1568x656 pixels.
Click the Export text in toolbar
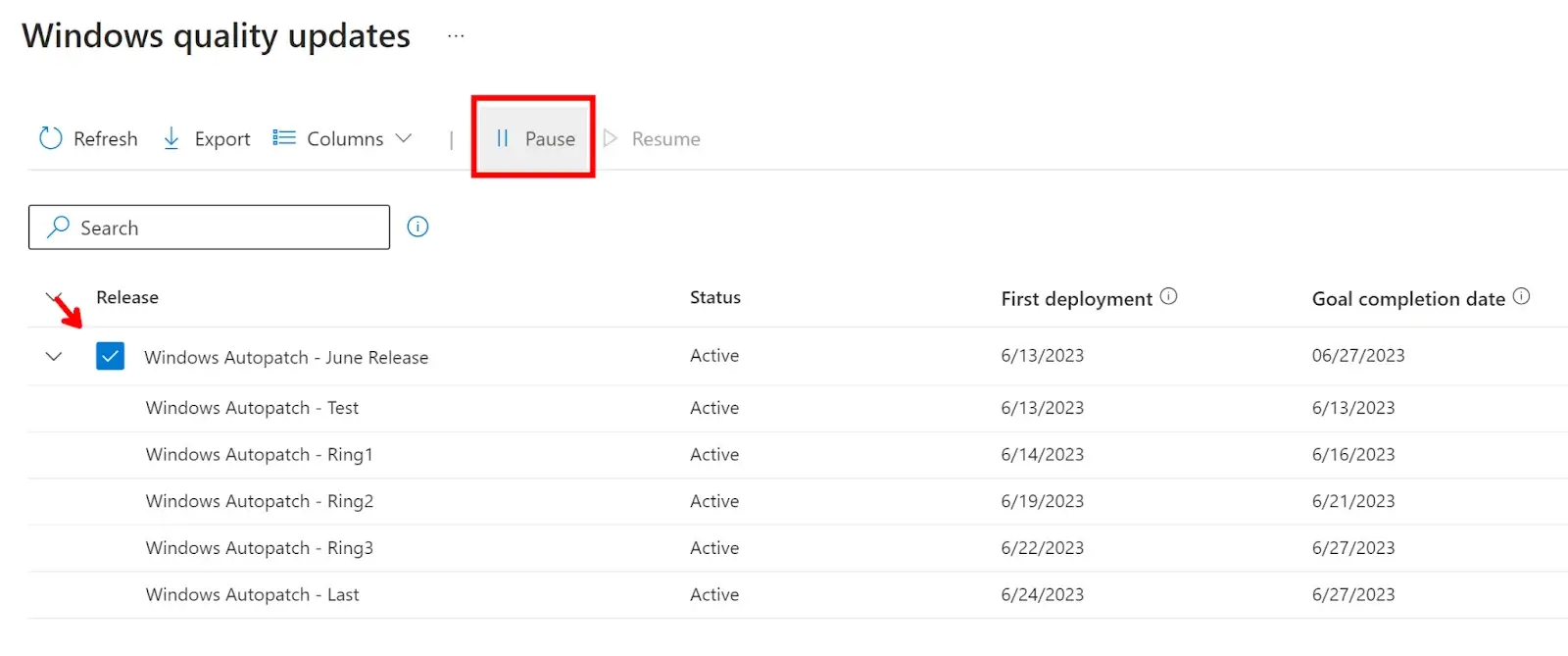[x=222, y=139]
